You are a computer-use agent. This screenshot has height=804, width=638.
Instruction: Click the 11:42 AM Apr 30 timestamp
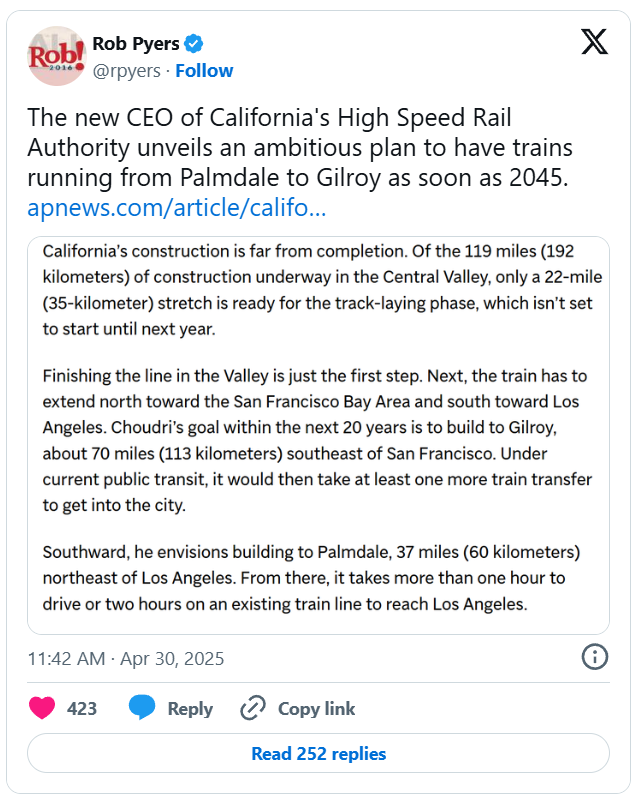click(126, 659)
